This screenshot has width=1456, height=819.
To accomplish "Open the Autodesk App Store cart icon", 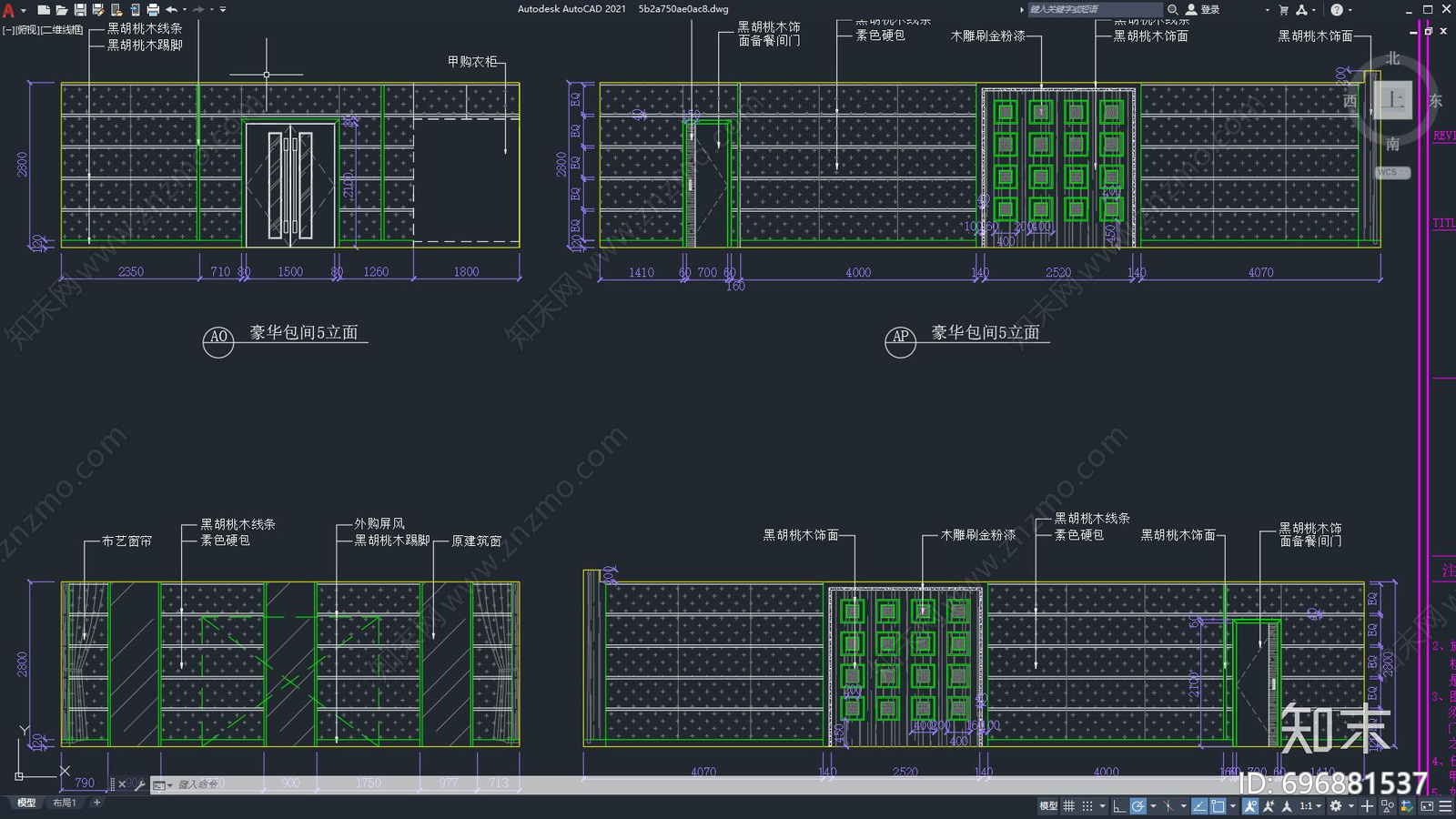I will (x=1284, y=9).
